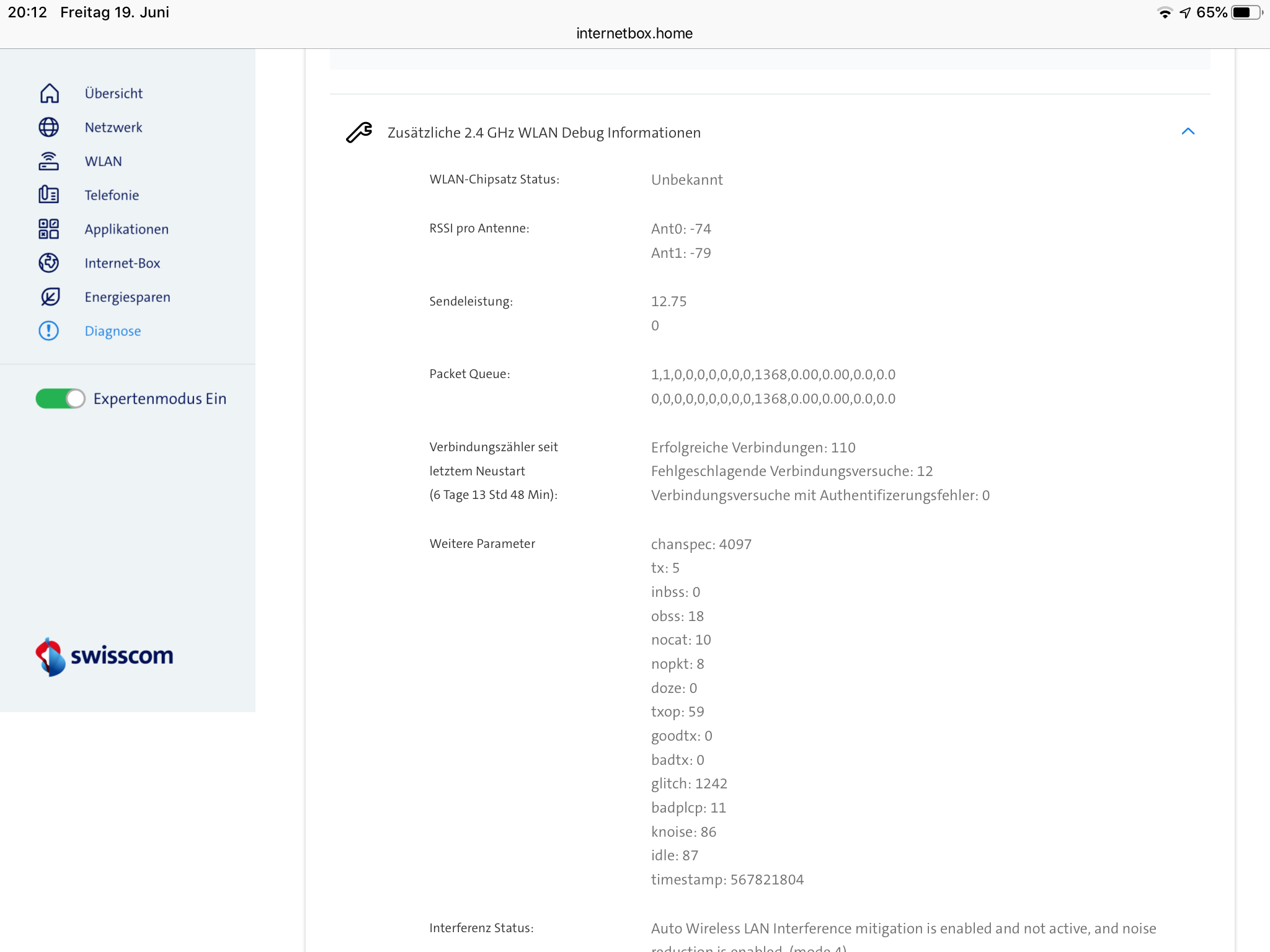This screenshot has height=952, width=1270.
Task: Open the Netzwerk menu entry
Action: coord(113,127)
